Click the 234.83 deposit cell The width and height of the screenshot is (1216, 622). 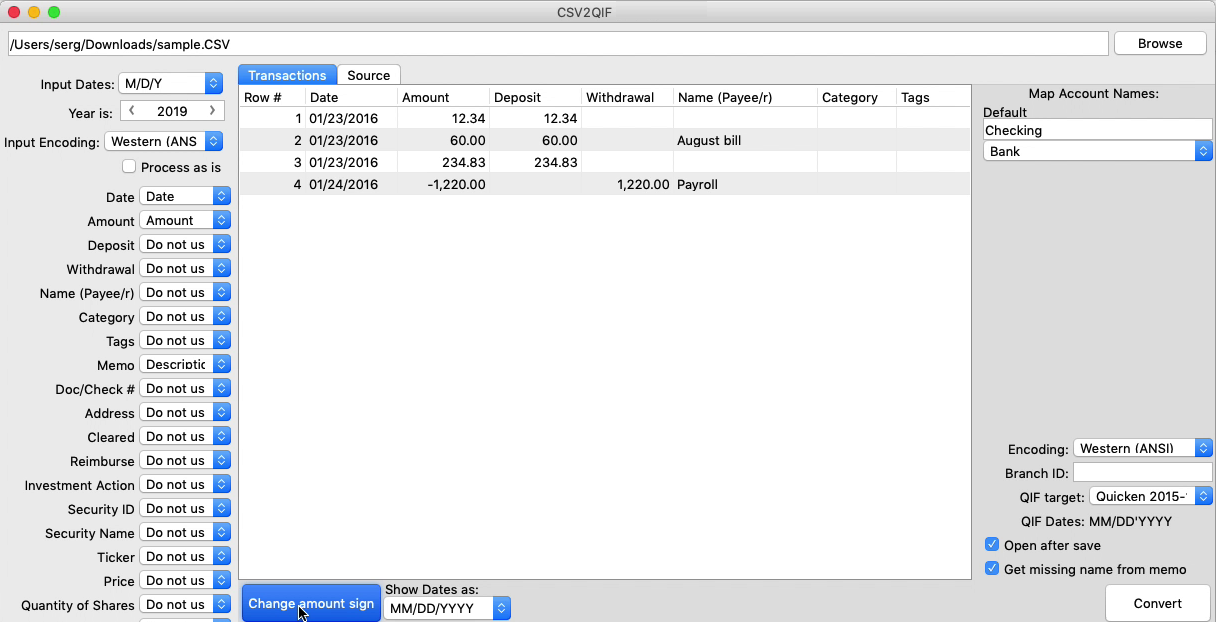click(535, 163)
